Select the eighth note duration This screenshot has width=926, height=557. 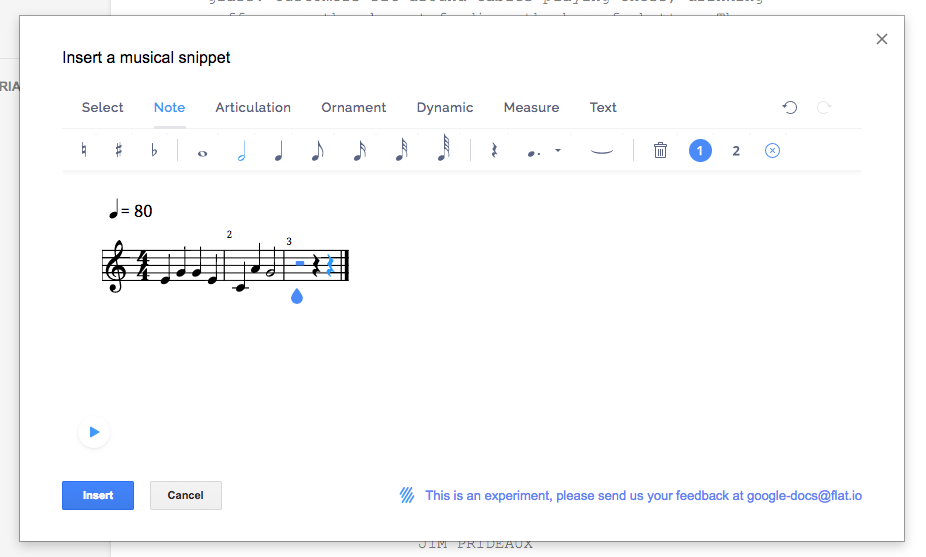[x=317, y=151]
